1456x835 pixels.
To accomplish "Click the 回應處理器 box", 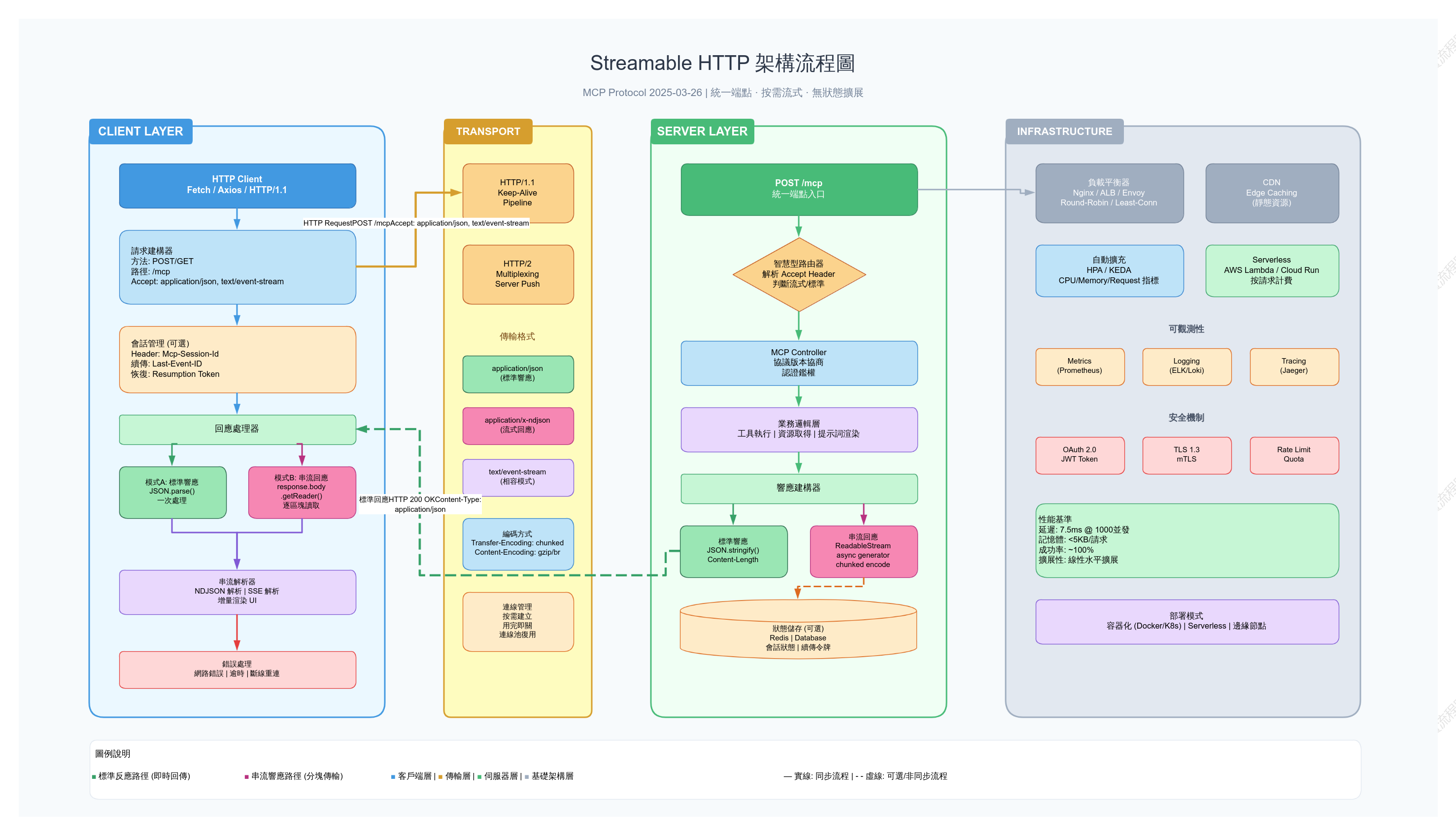I will pos(237,429).
